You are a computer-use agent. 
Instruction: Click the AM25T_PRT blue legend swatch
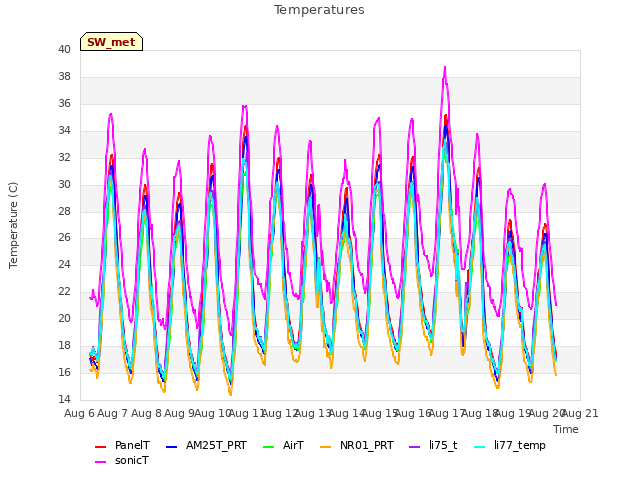171,447
